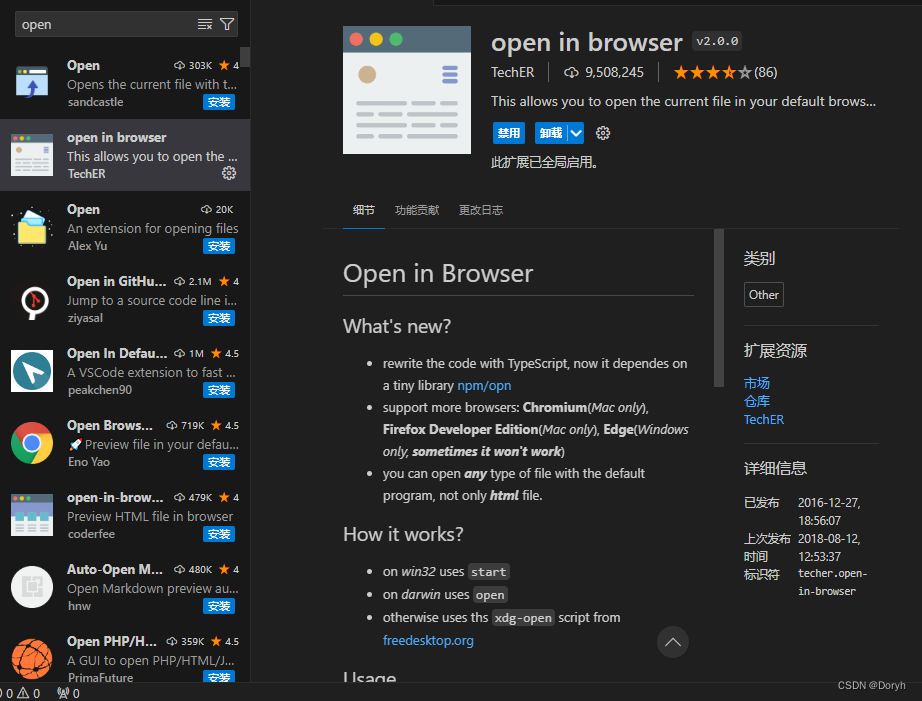Open the npm/opn link
This screenshot has height=701, width=922.
click(484, 386)
